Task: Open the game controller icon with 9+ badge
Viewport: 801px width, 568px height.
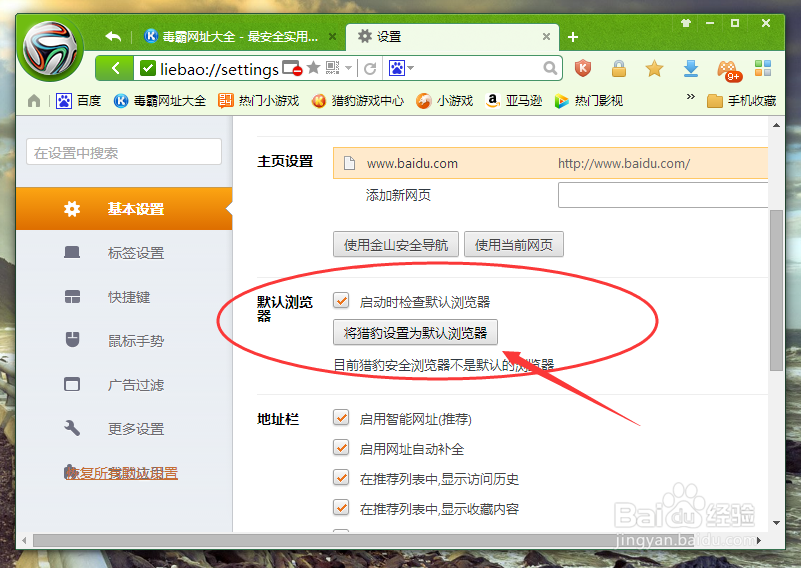Action: click(x=728, y=70)
